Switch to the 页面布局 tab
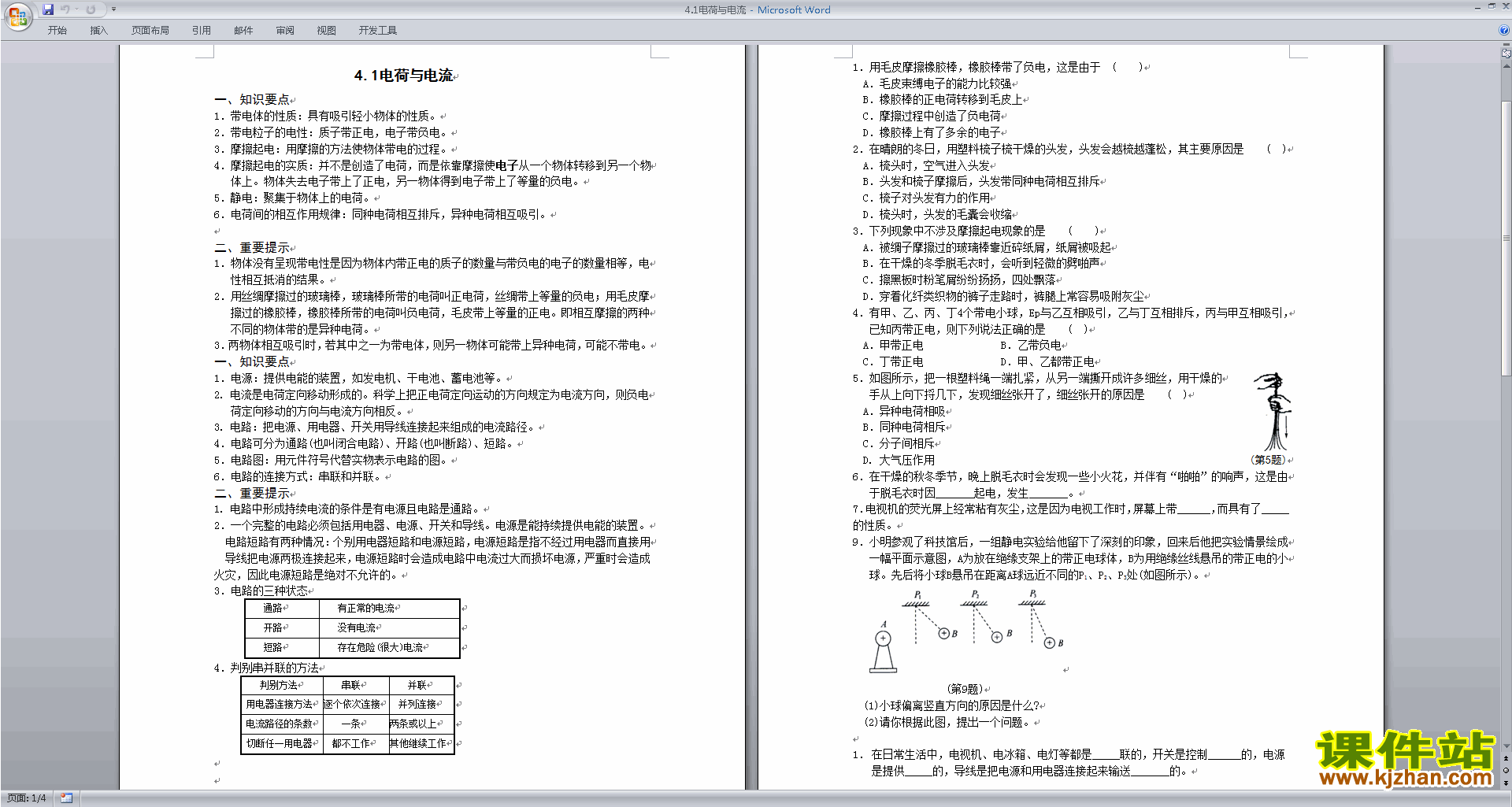 pos(150,31)
